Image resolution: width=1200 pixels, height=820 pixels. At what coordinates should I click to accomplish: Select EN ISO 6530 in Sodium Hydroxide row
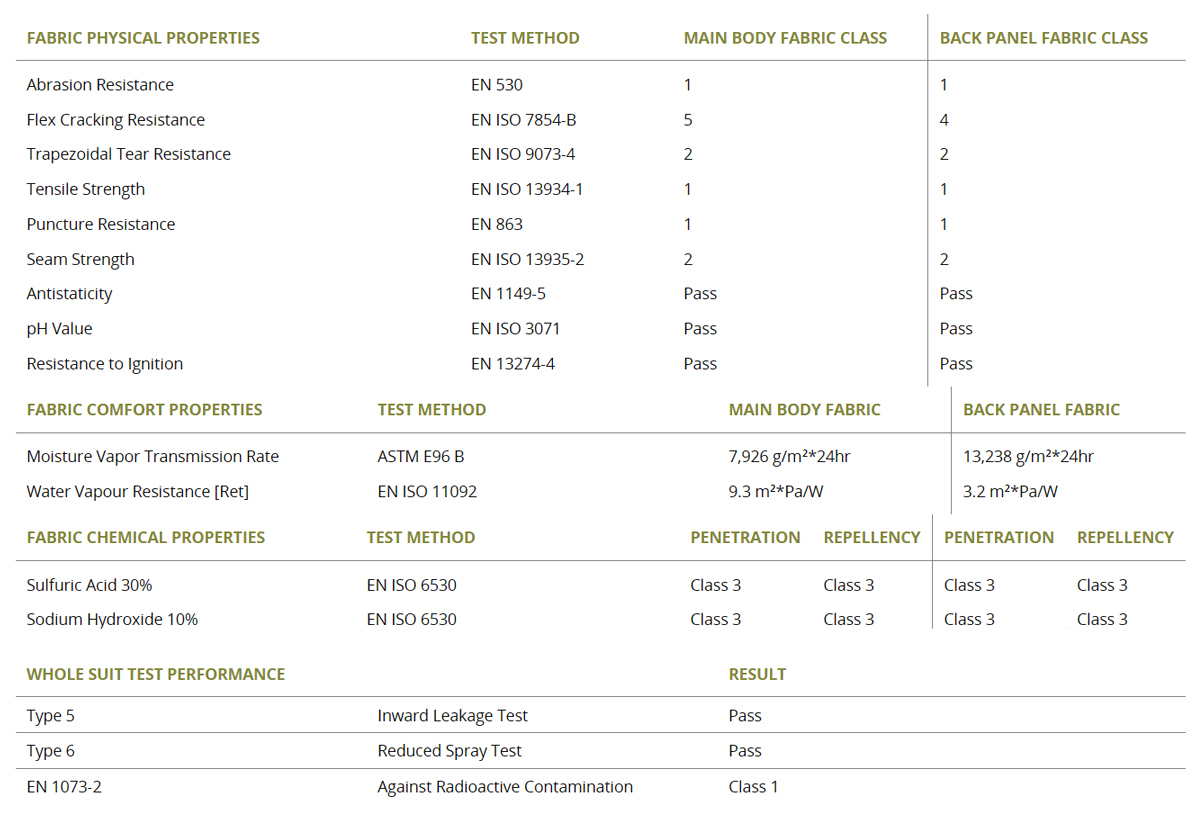pyautogui.click(x=412, y=619)
